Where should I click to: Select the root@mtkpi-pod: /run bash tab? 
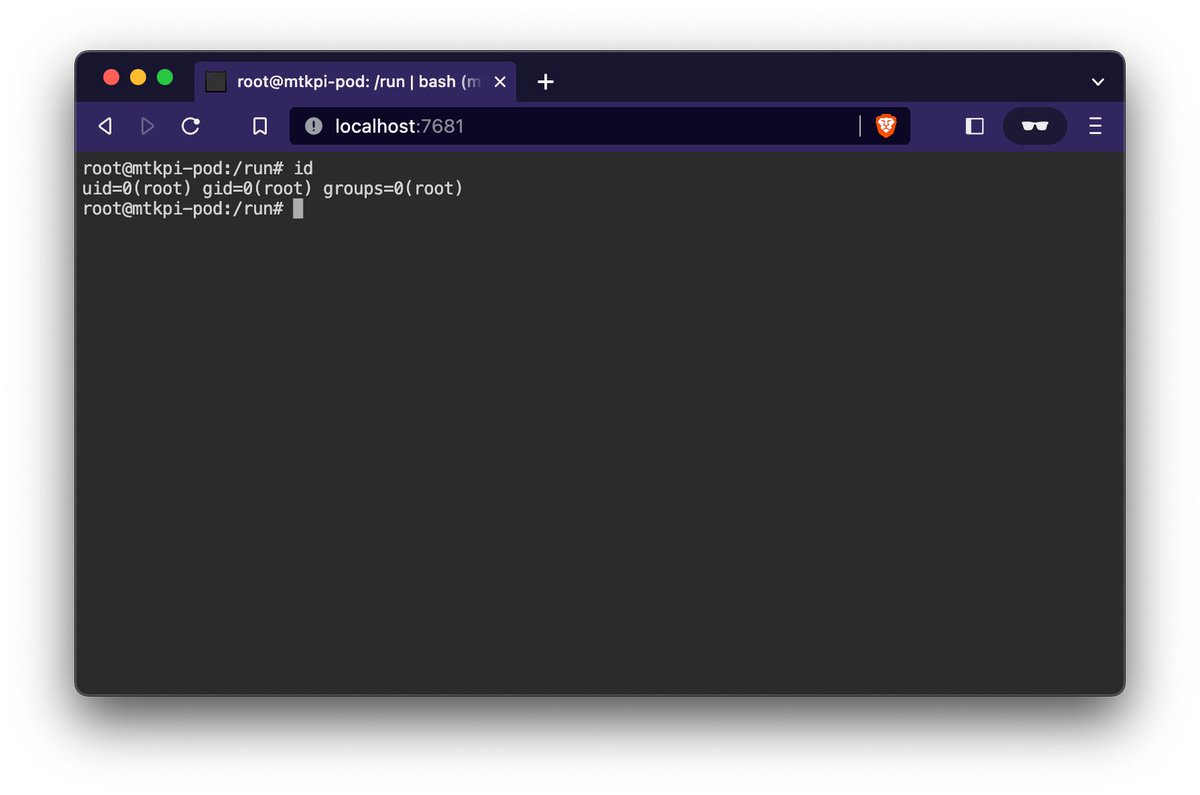tap(355, 82)
